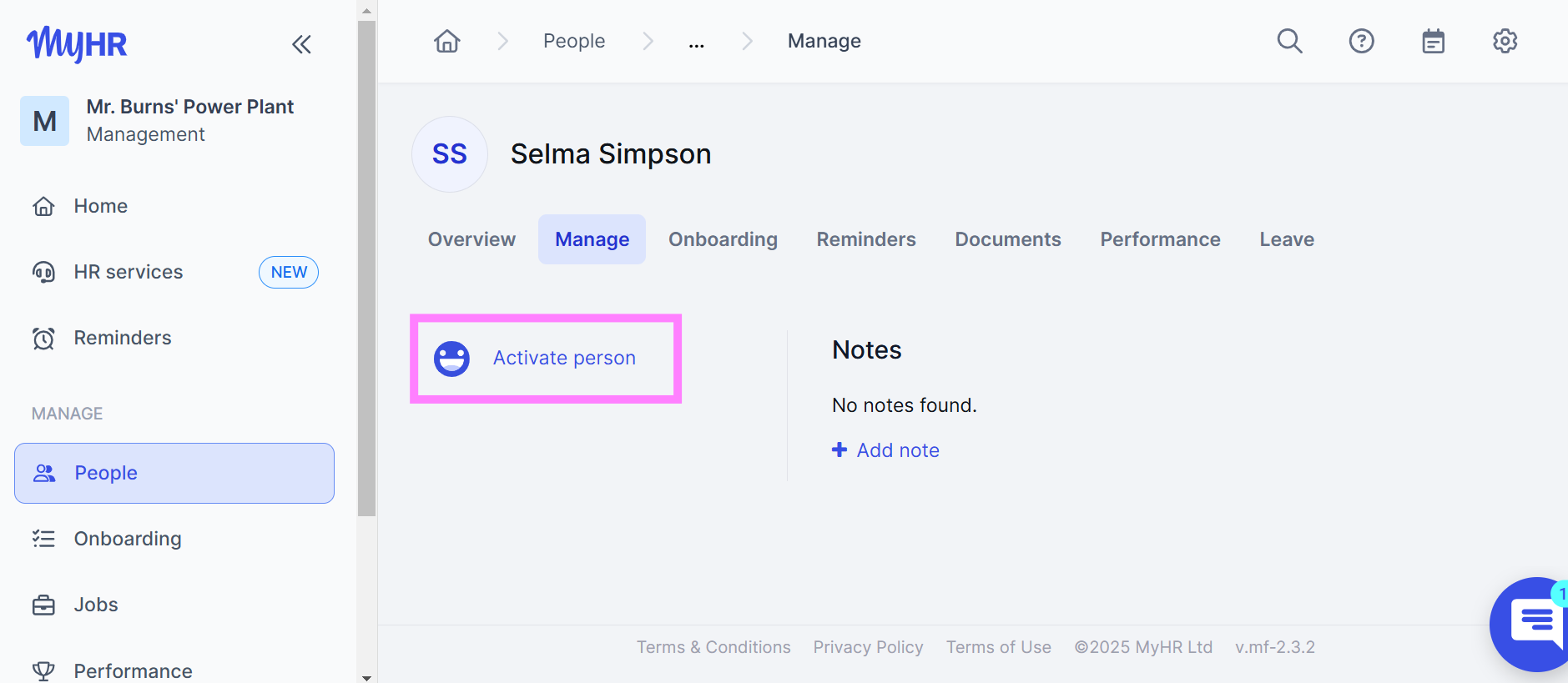Switch to the Overview tab
The width and height of the screenshot is (1568, 683).
[x=471, y=239]
